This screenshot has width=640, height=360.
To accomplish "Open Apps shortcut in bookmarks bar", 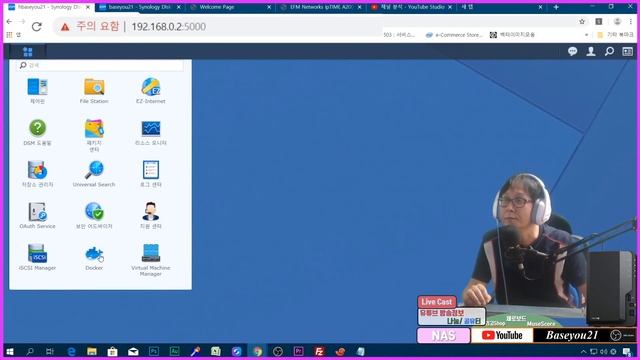I will click(x=13, y=35).
